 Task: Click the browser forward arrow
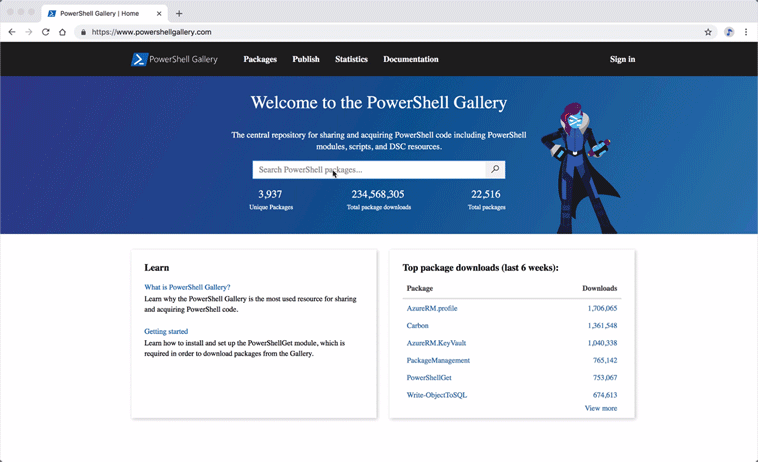coord(29,32)
